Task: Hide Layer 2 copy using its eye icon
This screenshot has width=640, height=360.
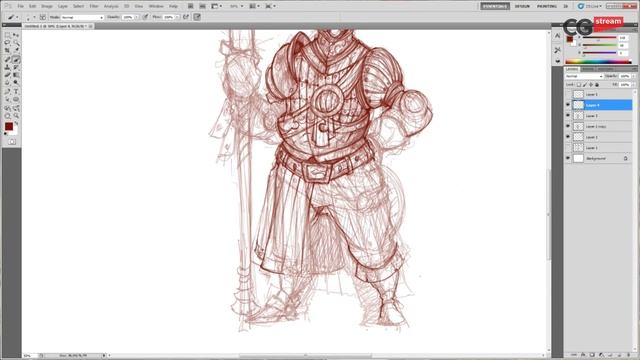Action: 568,126
